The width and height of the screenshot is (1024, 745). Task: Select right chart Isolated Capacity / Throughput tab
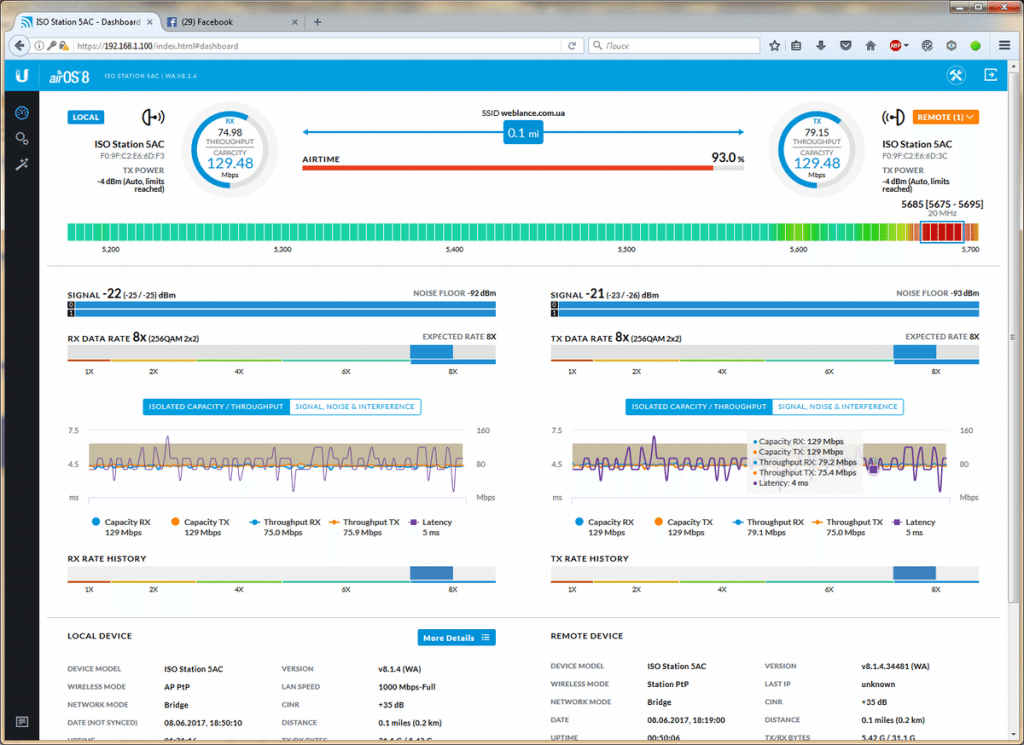(699, 407)
